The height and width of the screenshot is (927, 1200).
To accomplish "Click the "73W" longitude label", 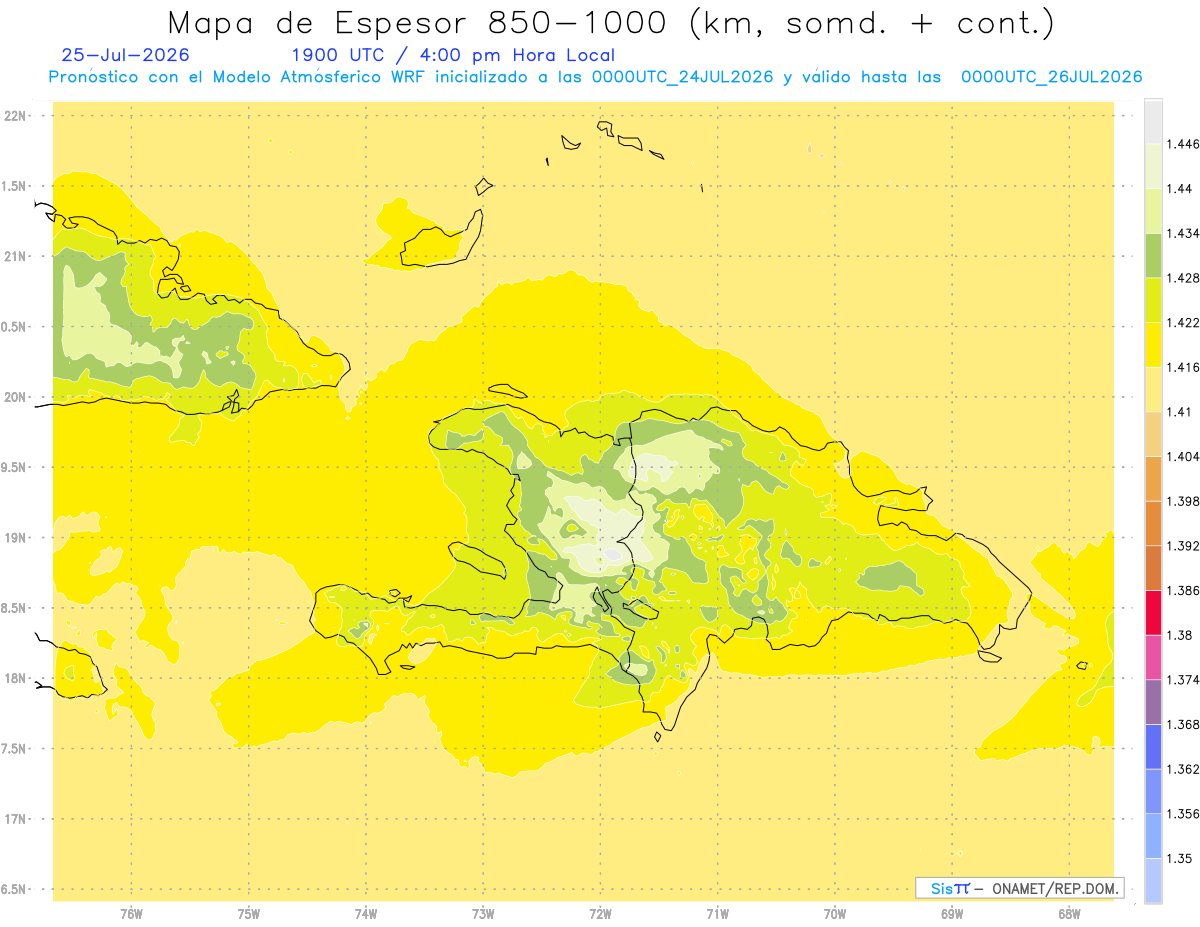I will tap(483, 914).
